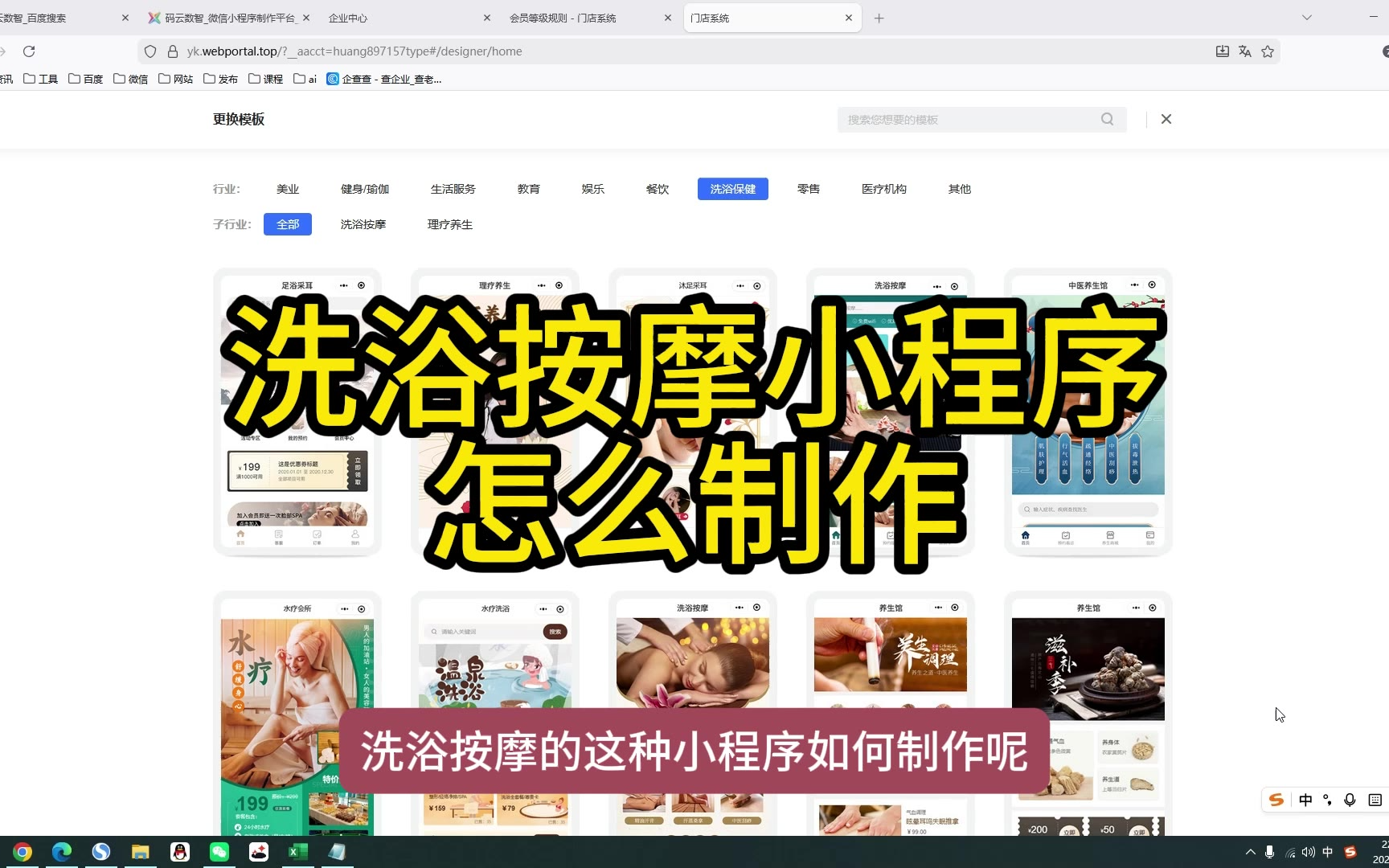This screenshot has width=1389, height=868.
Task: Open volume control in the tray
Action: pos(1309,852)
